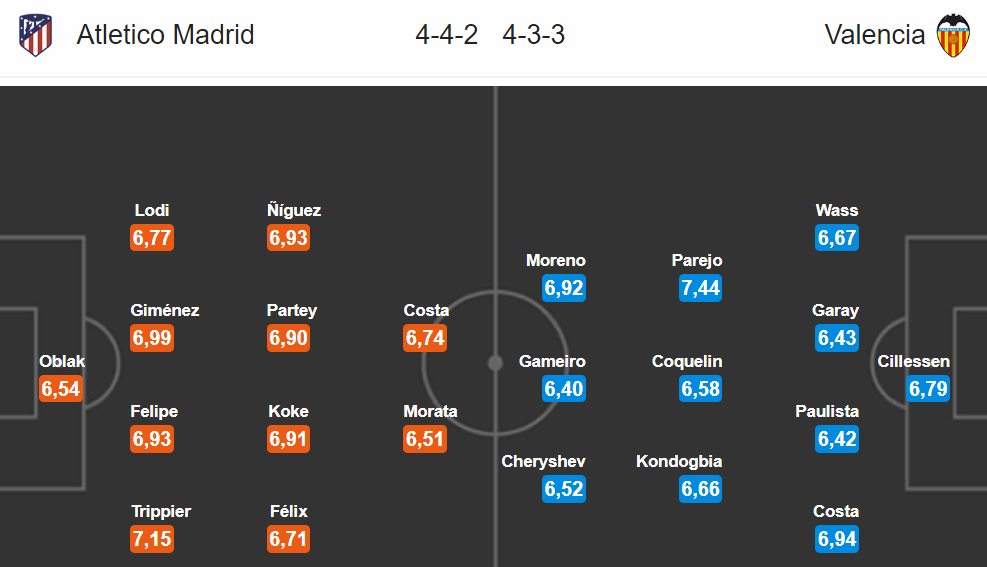Click Trippier's 7,15 rating badge
987x567 pixels.
(x=152, y=539)
